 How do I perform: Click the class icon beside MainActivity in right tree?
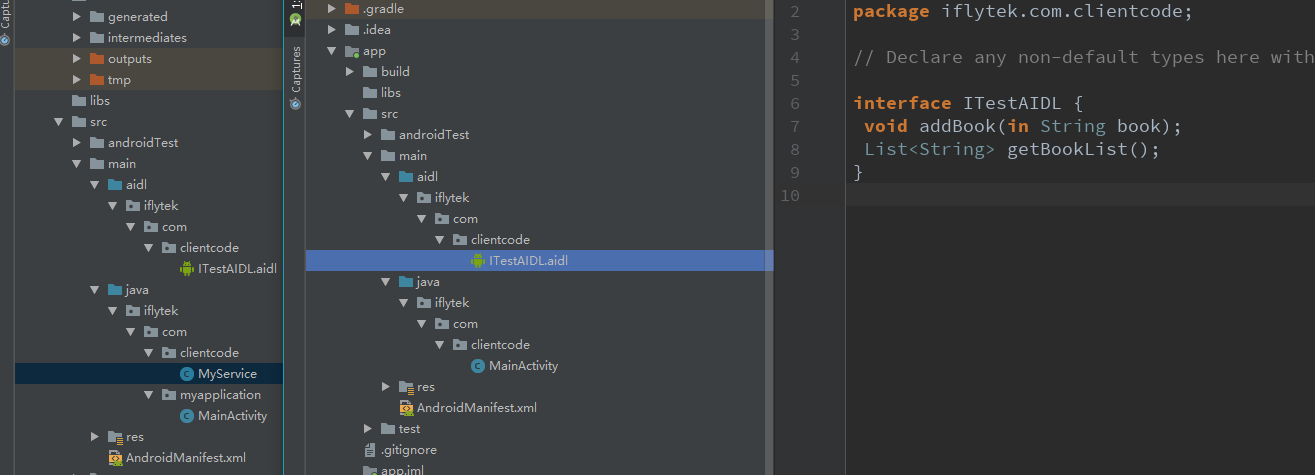pos(478,366)
